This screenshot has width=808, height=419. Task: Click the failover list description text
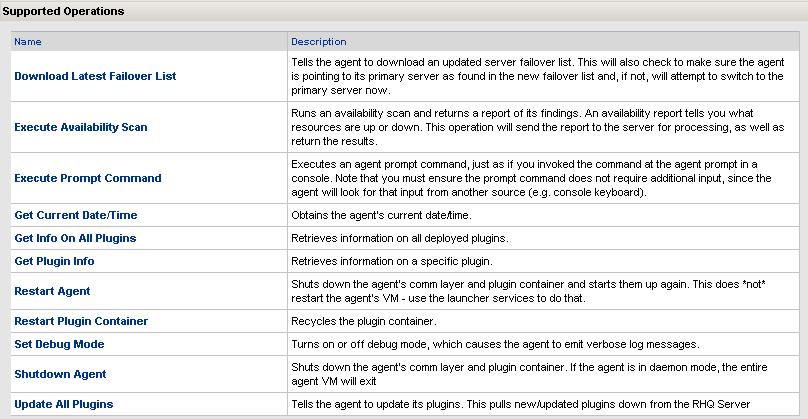point(537,76)
